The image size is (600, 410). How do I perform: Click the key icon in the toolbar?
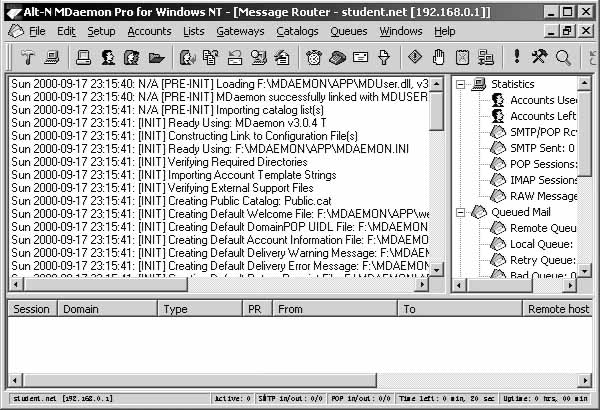[382, 57]
